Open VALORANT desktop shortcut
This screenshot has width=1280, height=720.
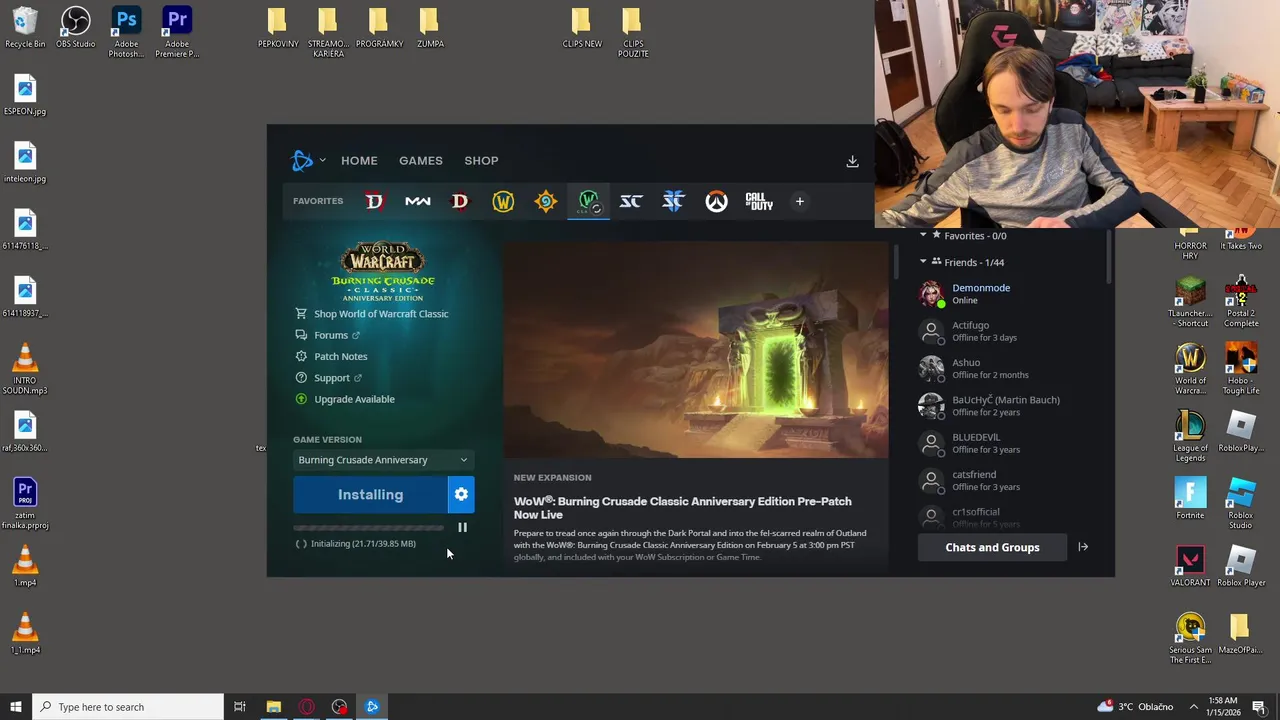pos(1190,567)
